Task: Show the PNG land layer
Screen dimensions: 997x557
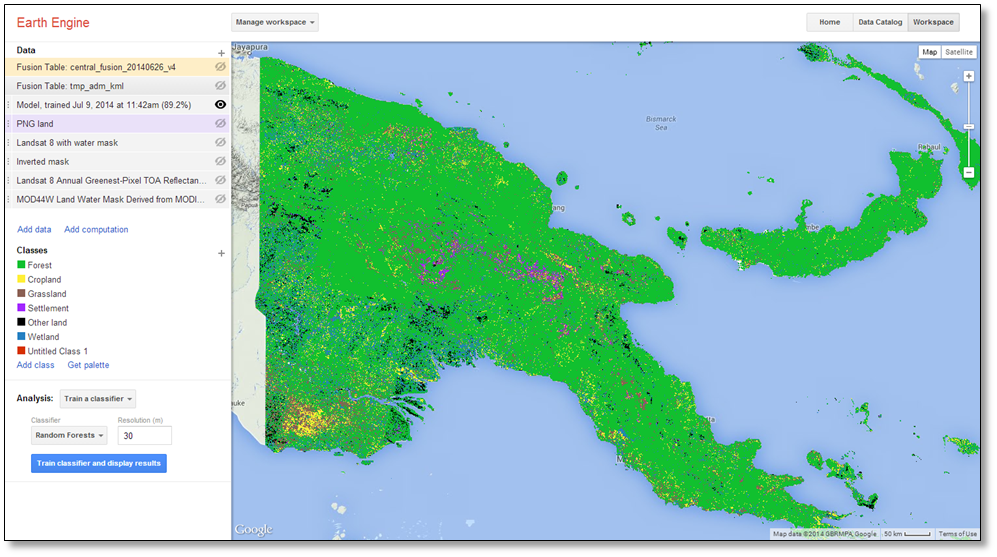Action: [220, 123]
